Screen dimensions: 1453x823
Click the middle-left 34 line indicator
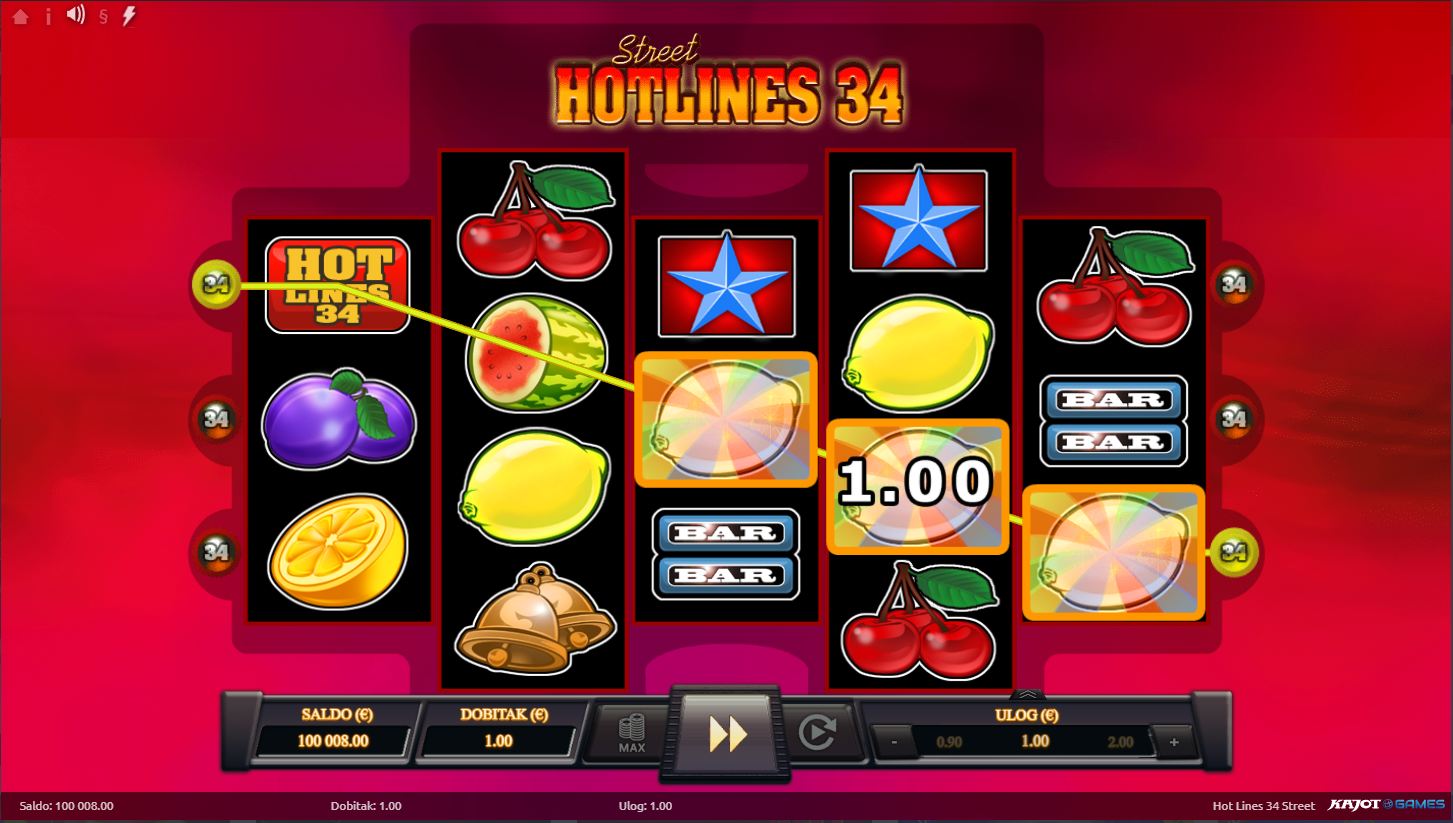216,418
